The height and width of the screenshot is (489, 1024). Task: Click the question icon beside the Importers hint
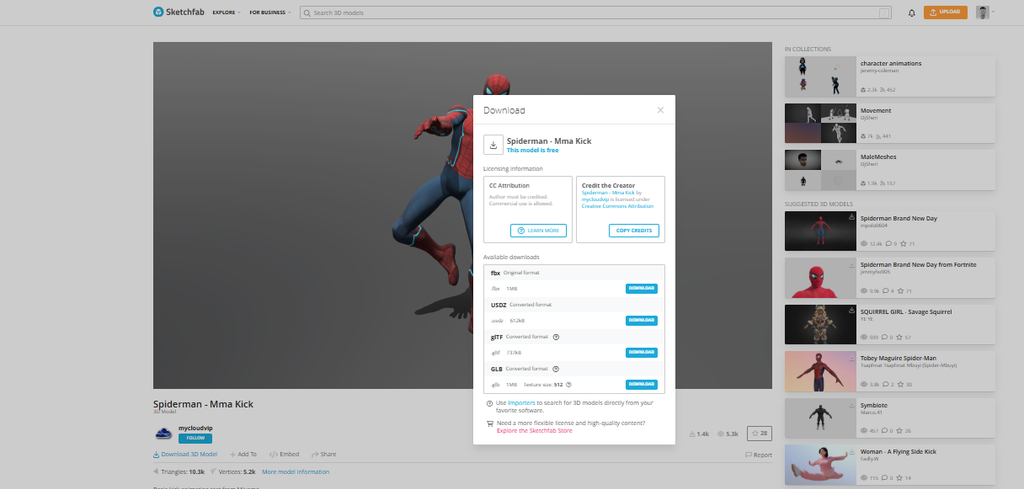coord(490,403)
